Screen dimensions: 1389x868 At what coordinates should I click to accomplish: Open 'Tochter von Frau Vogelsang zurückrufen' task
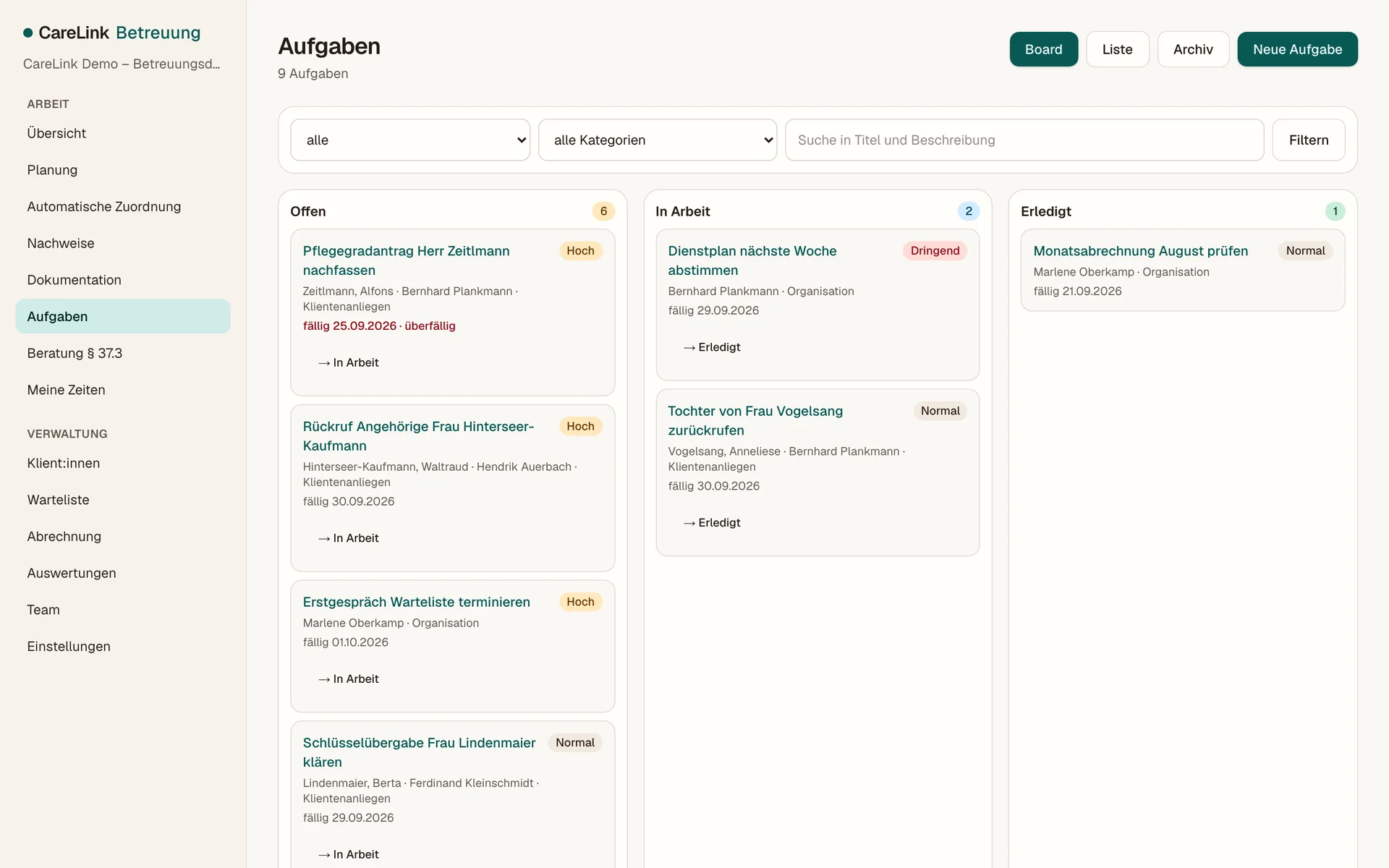point(755,420)
